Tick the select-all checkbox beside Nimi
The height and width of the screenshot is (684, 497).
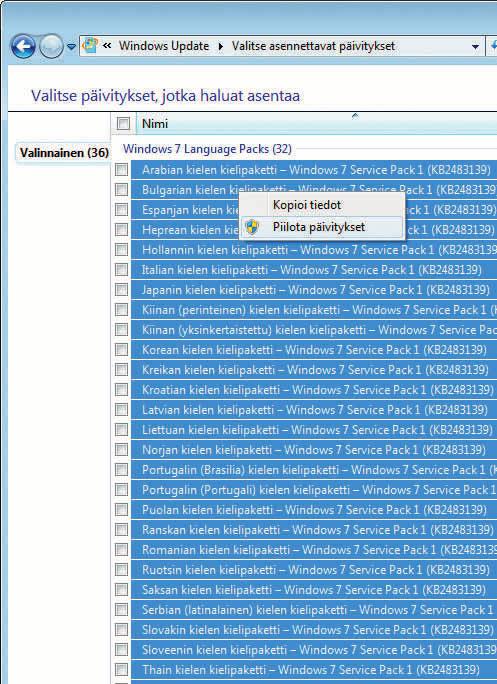(x=123, y=123)
